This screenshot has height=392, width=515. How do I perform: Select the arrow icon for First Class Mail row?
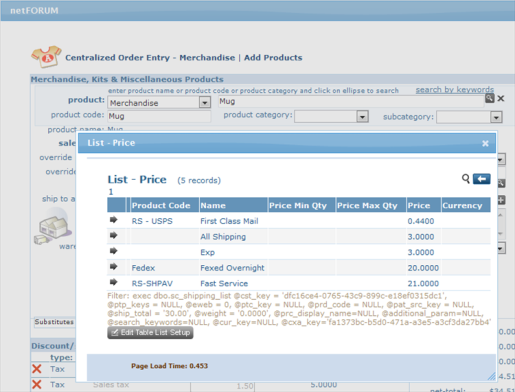click(x=114, y=220)
